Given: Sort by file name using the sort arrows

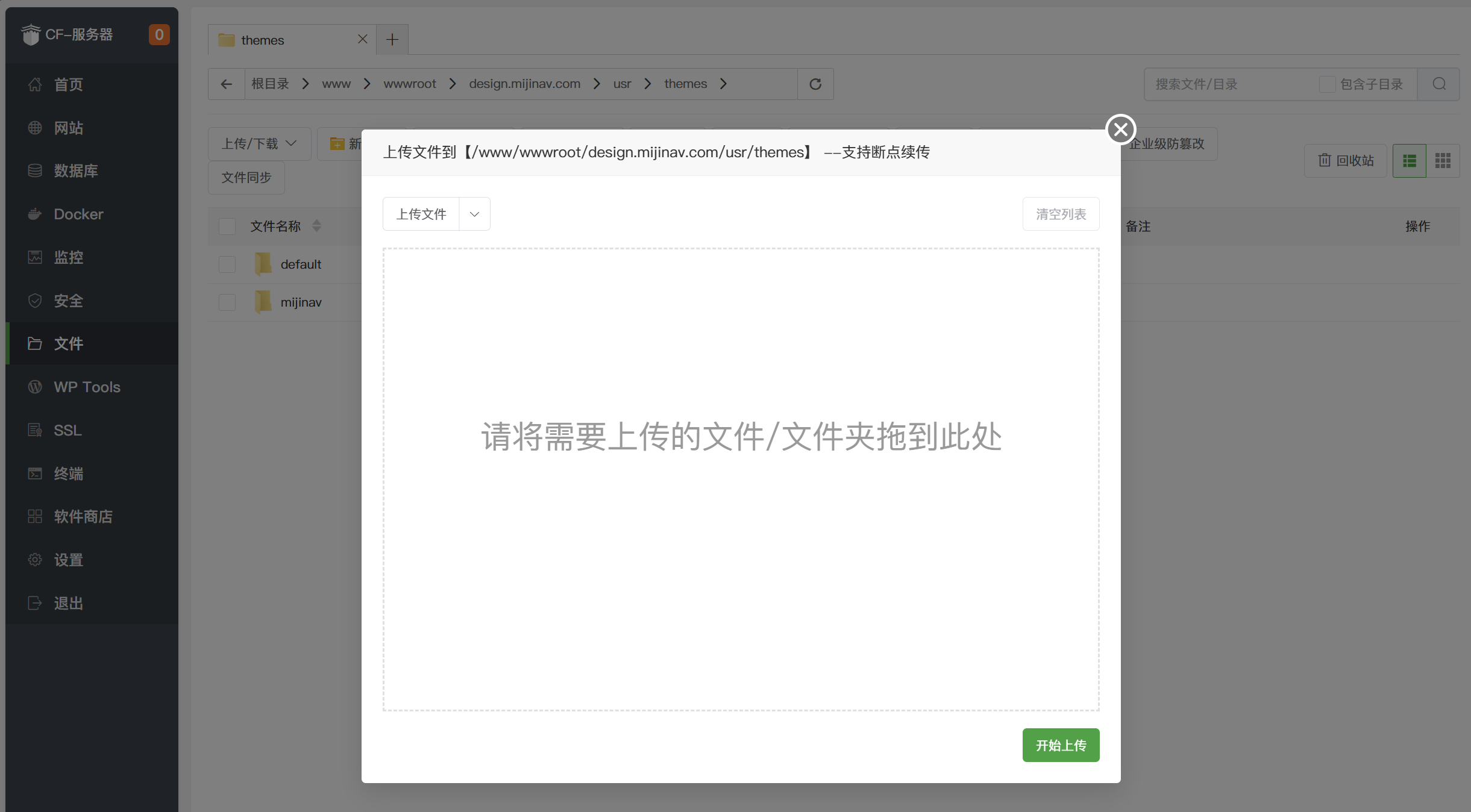Looking at the screenshot, I should click(316, 226).
